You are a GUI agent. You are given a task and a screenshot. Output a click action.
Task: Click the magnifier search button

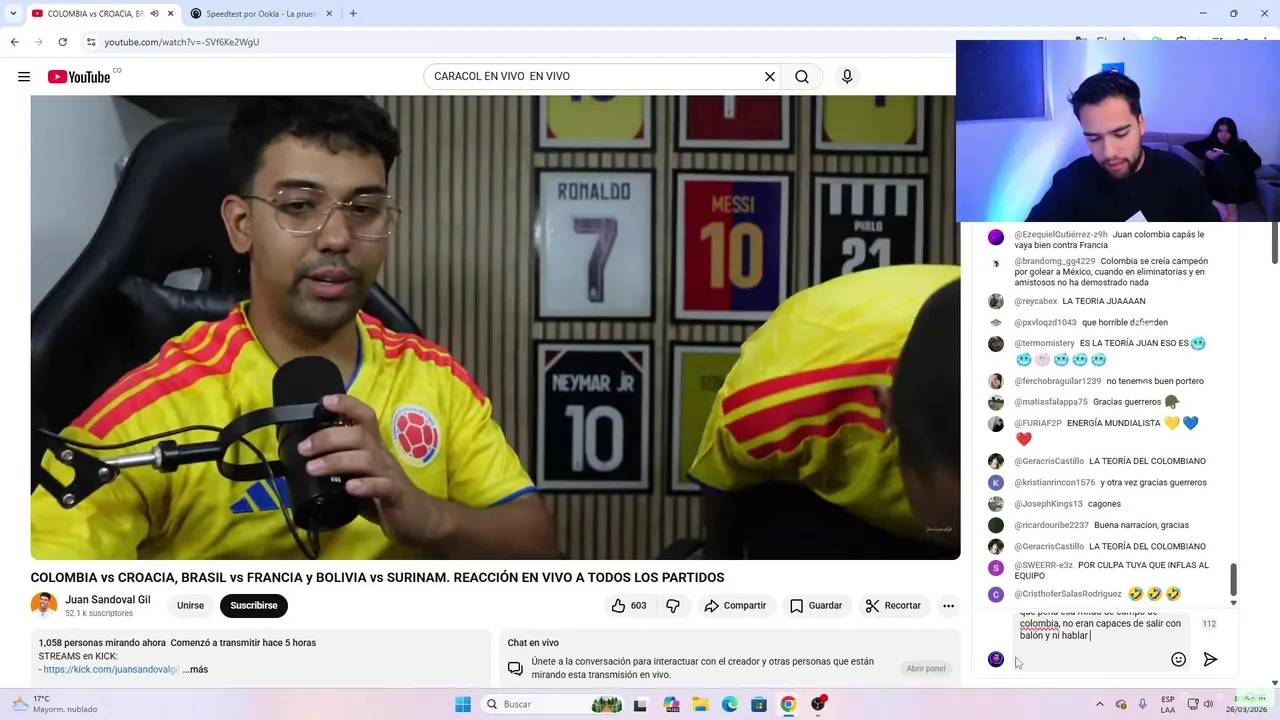[x=802, y=77]
